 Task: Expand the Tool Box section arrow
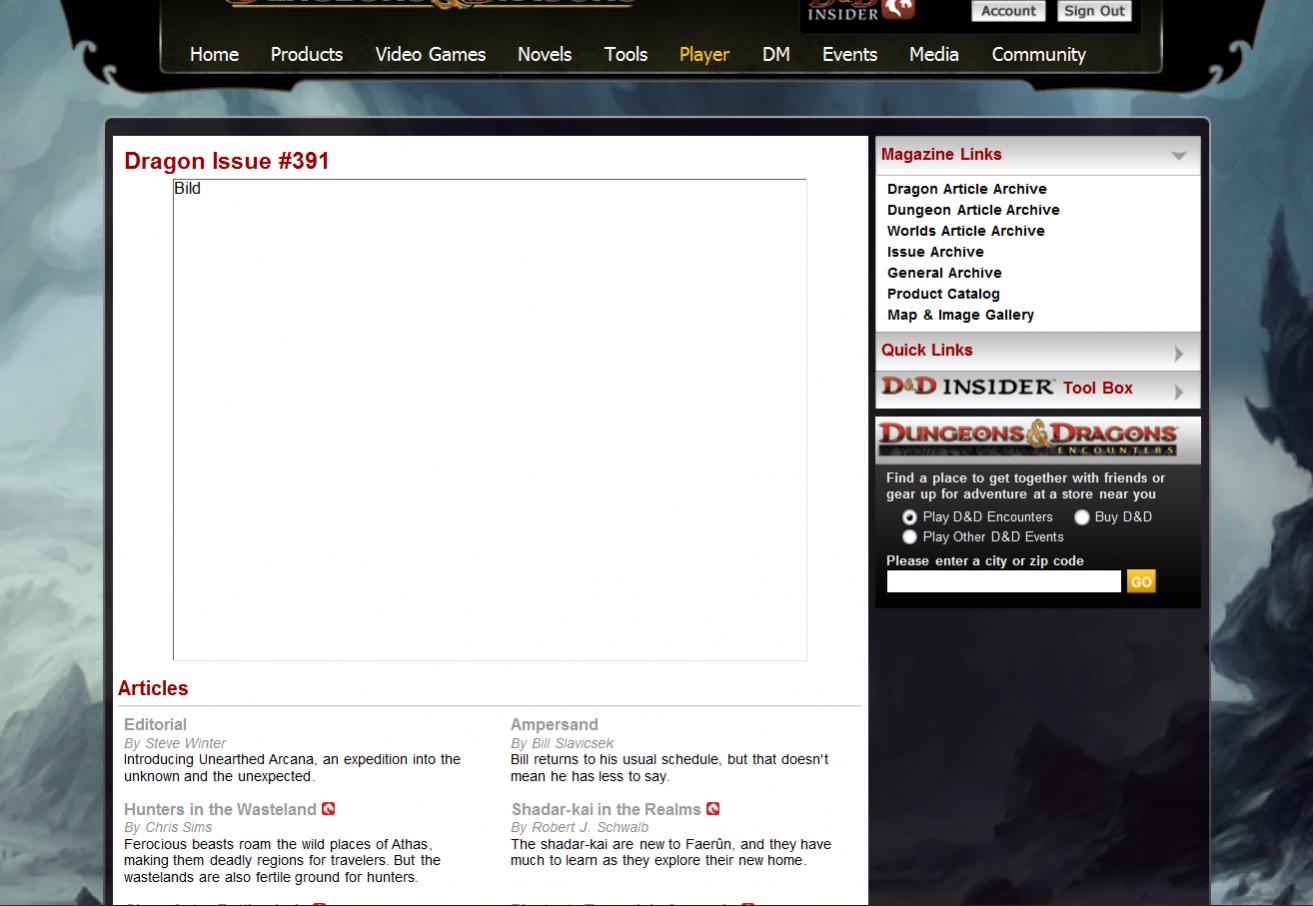1179,391
